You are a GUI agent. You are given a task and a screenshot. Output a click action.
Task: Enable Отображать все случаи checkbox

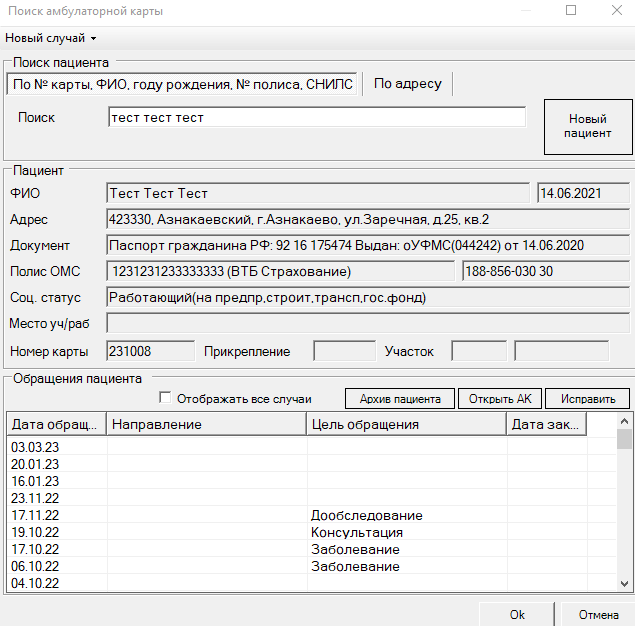tap(166, 398)
